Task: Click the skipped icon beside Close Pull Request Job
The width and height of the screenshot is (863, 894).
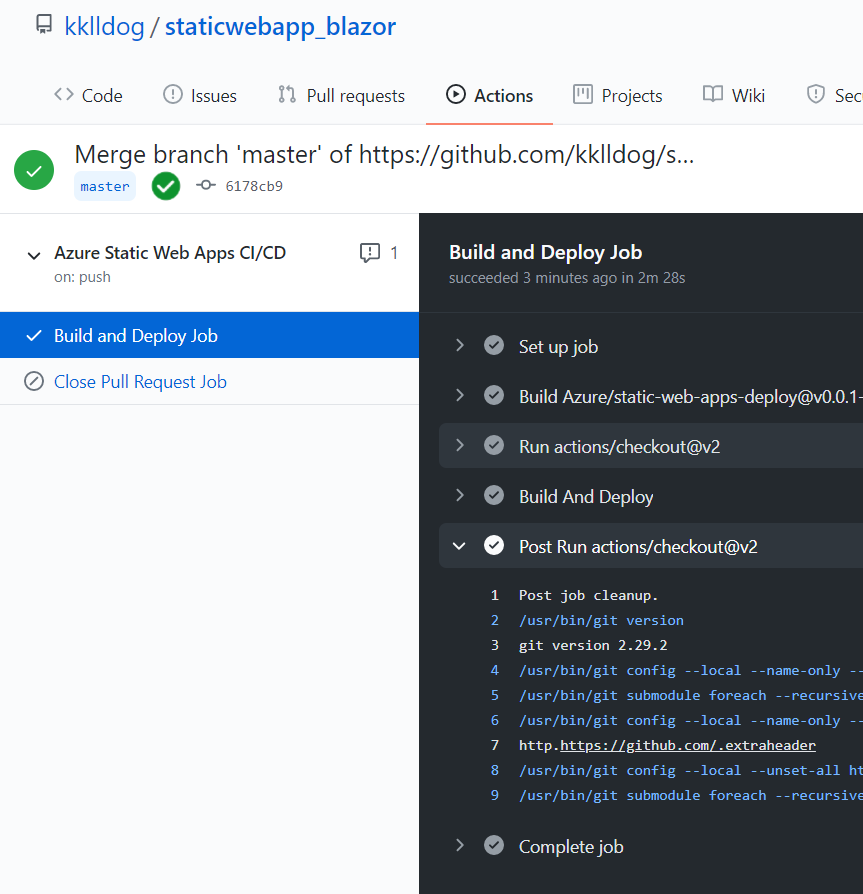Action: coord(34,381)
